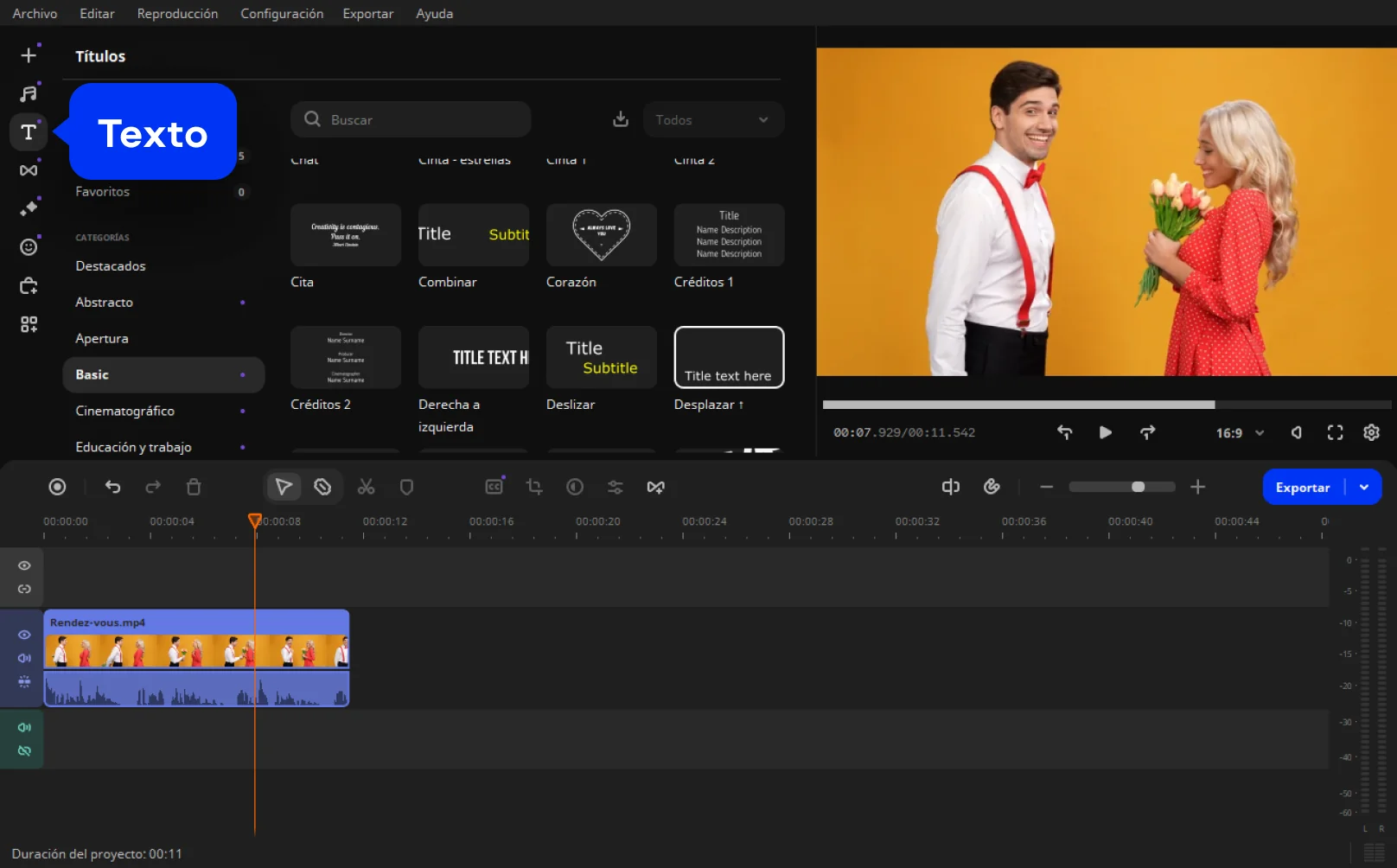Select the Cinematográfico category
1397x868 pixels.
(x=124, y=412)
